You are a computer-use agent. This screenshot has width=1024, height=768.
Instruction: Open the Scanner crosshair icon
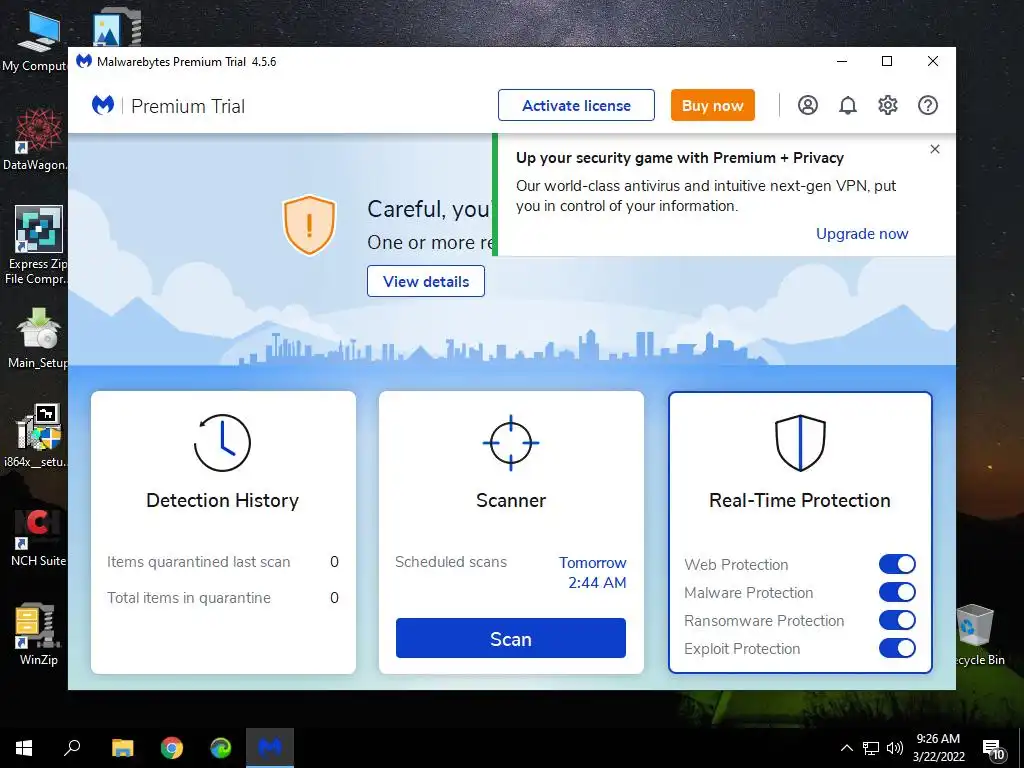coord(511,443)
